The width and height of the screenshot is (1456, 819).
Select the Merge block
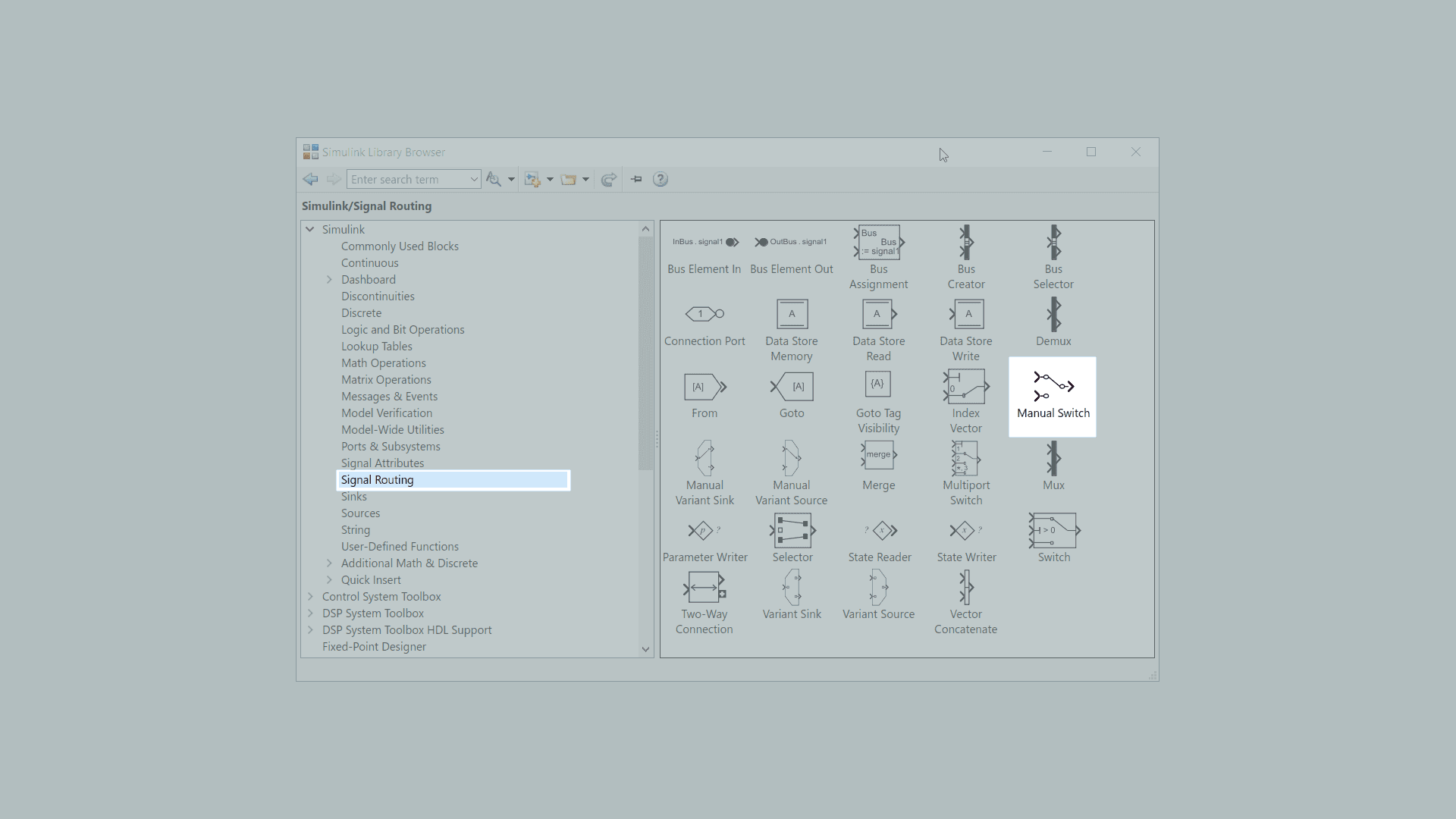pos(878,456)
